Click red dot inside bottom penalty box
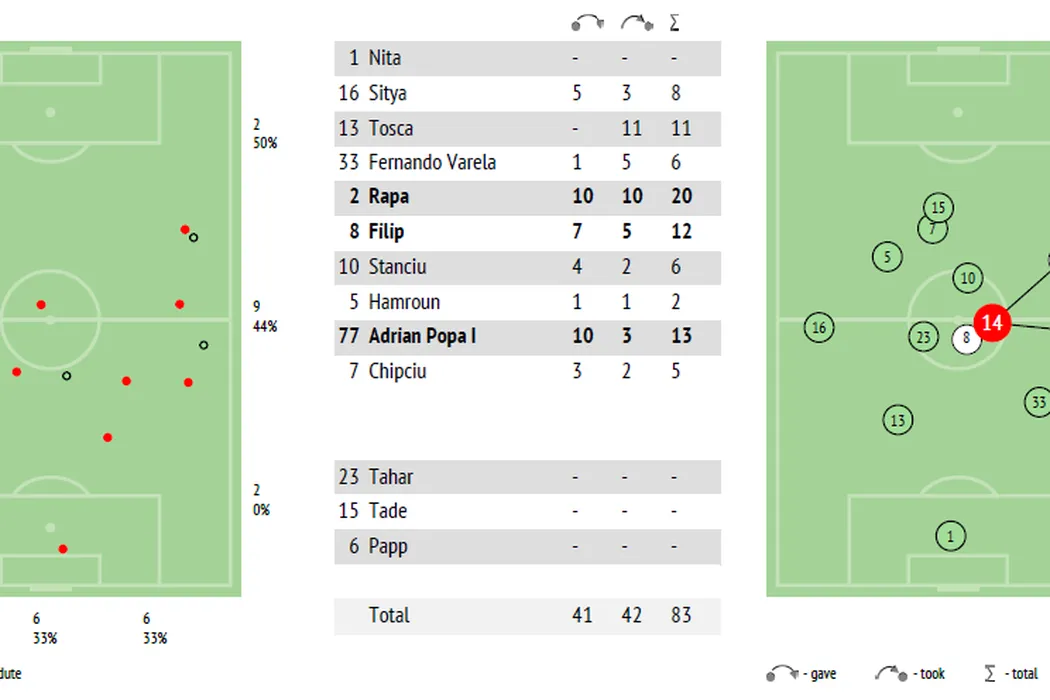The width and height of the screenshot is (1050, 700). (x=63, y=548)
